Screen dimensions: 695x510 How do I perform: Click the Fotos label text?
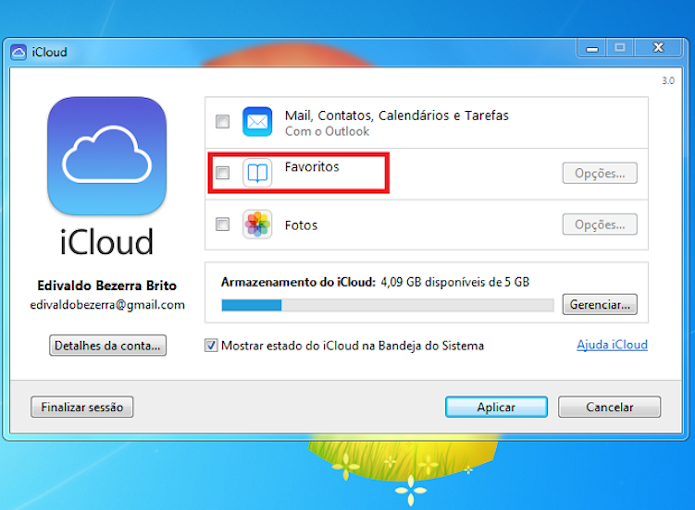click(301, 225)
